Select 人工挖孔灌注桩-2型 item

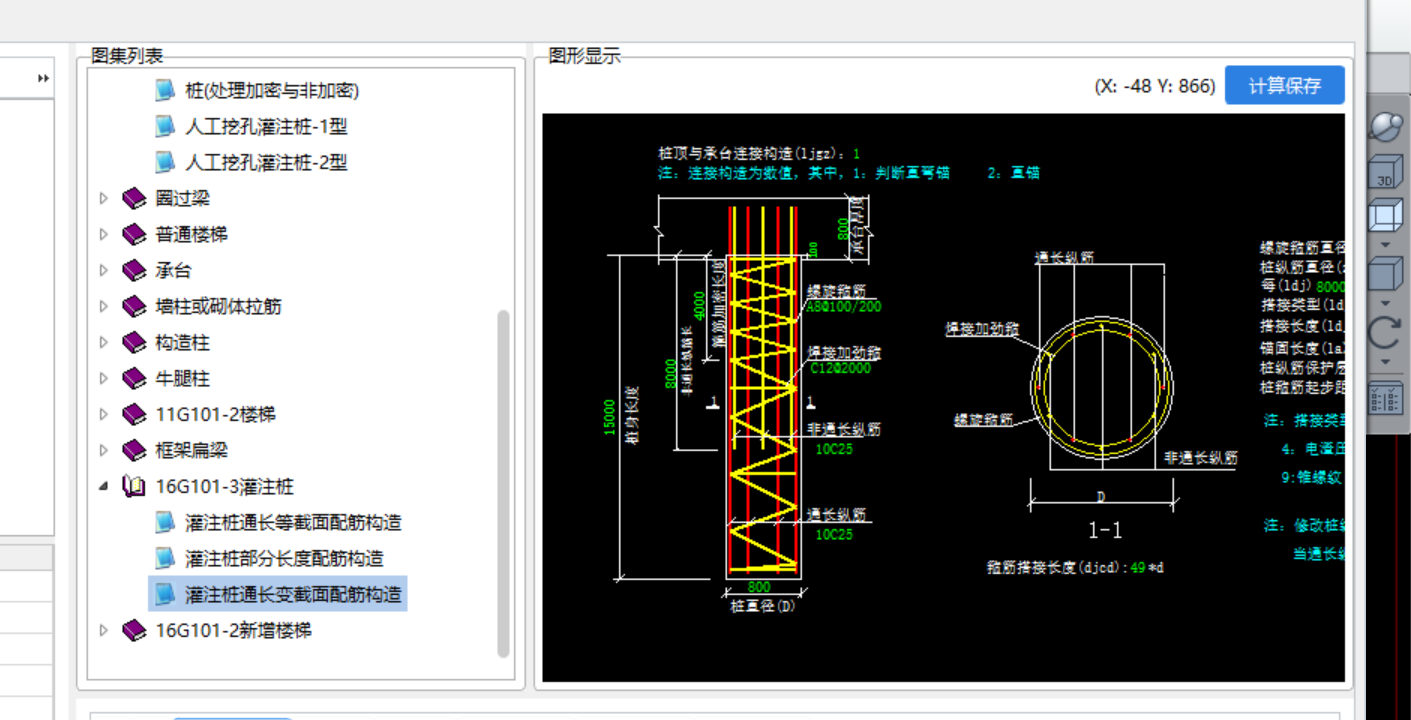pos(266,163)
